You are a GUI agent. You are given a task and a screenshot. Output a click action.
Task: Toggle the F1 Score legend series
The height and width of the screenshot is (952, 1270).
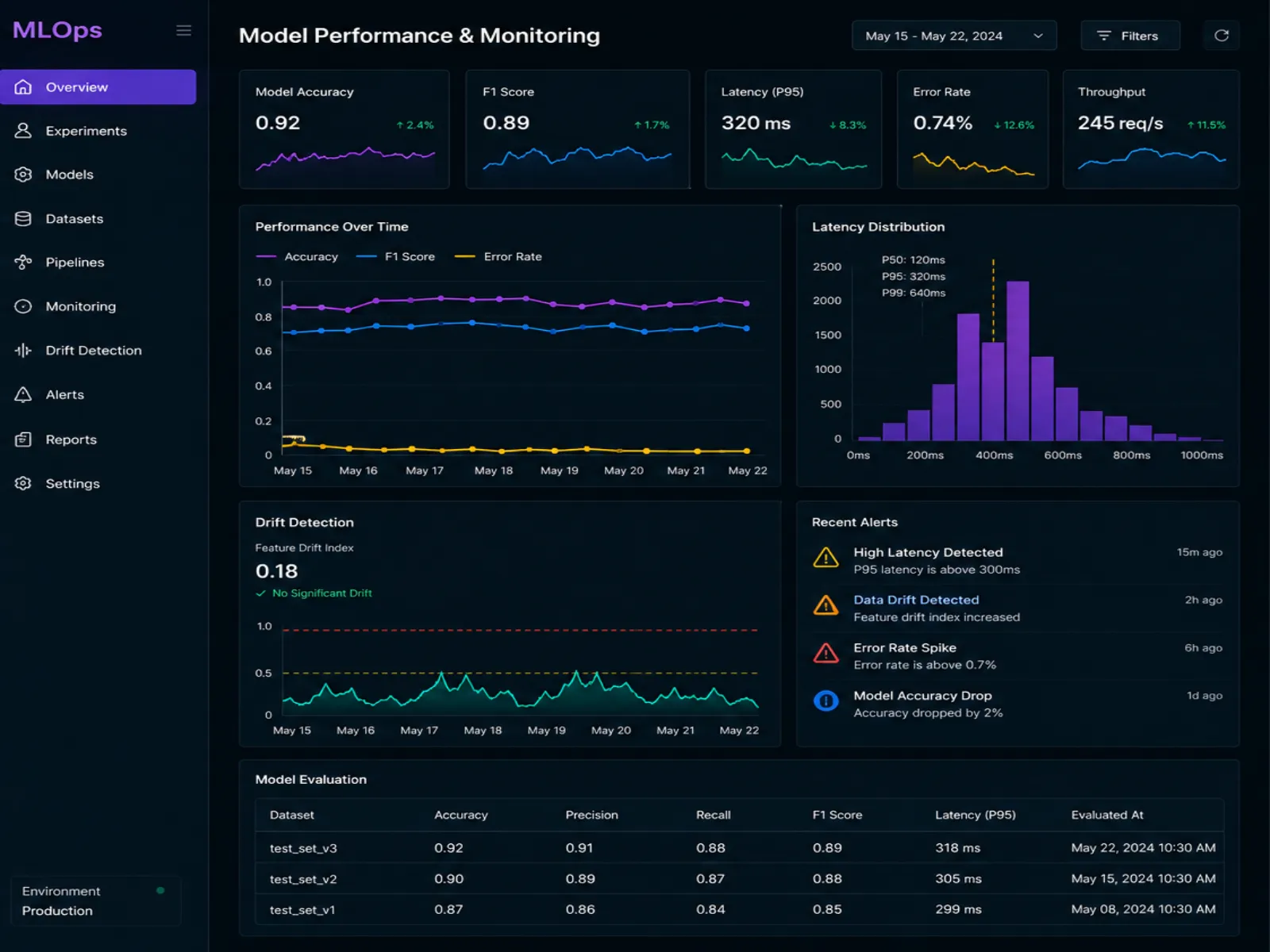point(396,257)
